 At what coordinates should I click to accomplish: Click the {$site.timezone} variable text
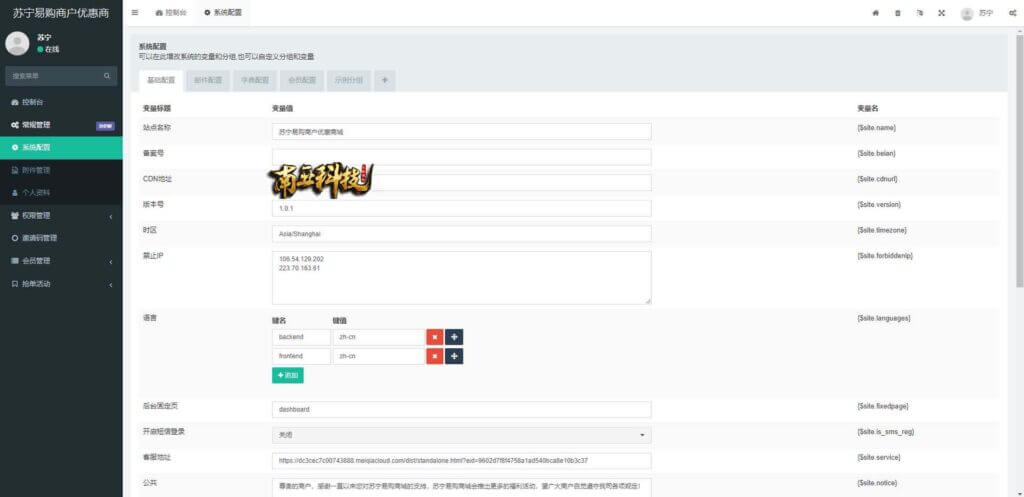pyautogui.click(x=882, y=231)
